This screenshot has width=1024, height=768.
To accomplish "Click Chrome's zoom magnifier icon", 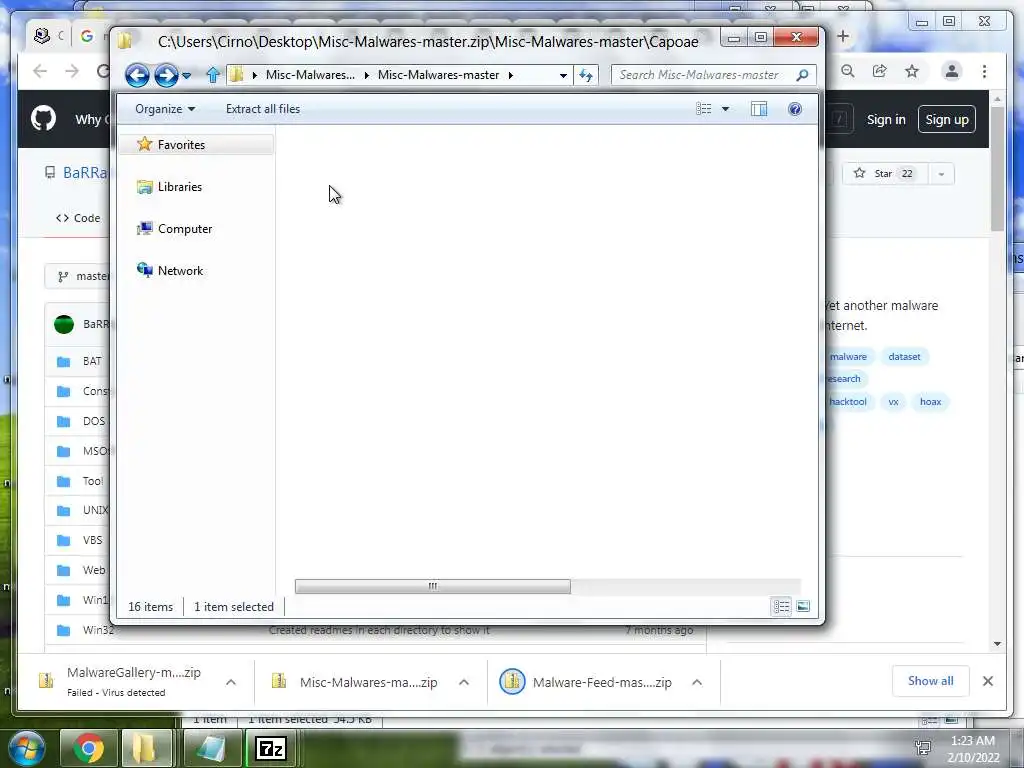I will click(848, 71).
